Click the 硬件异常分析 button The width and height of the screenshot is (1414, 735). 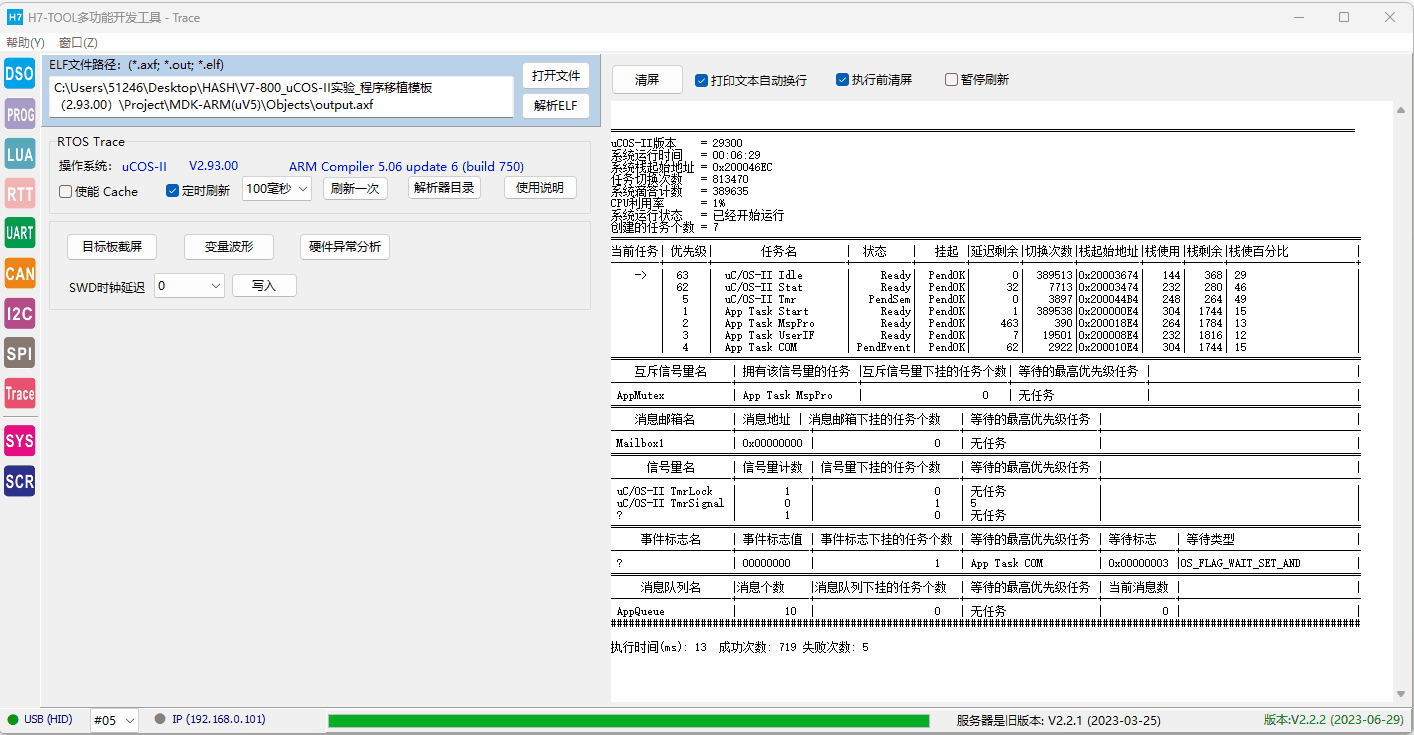(x=345, y=247)
